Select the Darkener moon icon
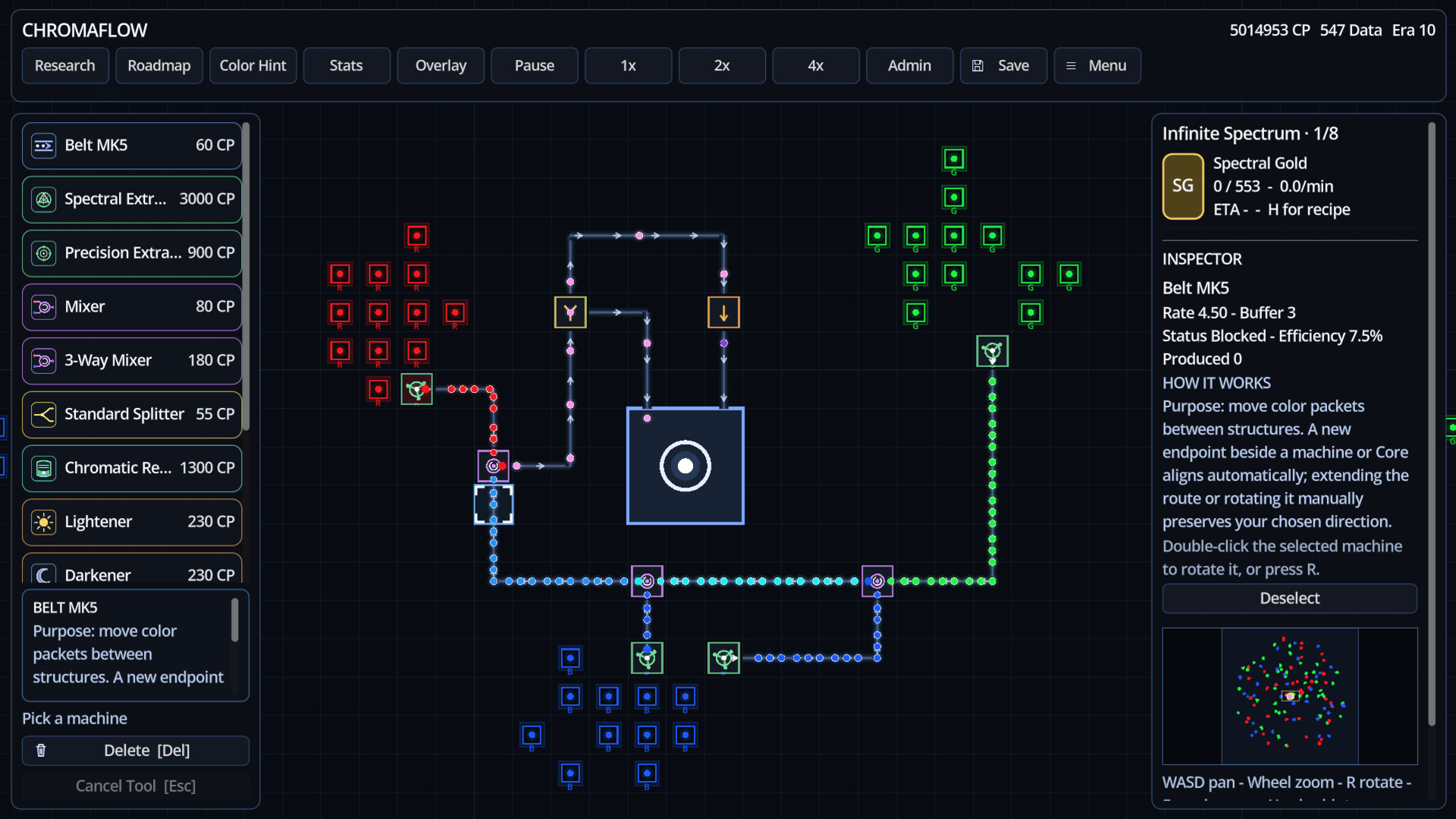 coord(44,574)
